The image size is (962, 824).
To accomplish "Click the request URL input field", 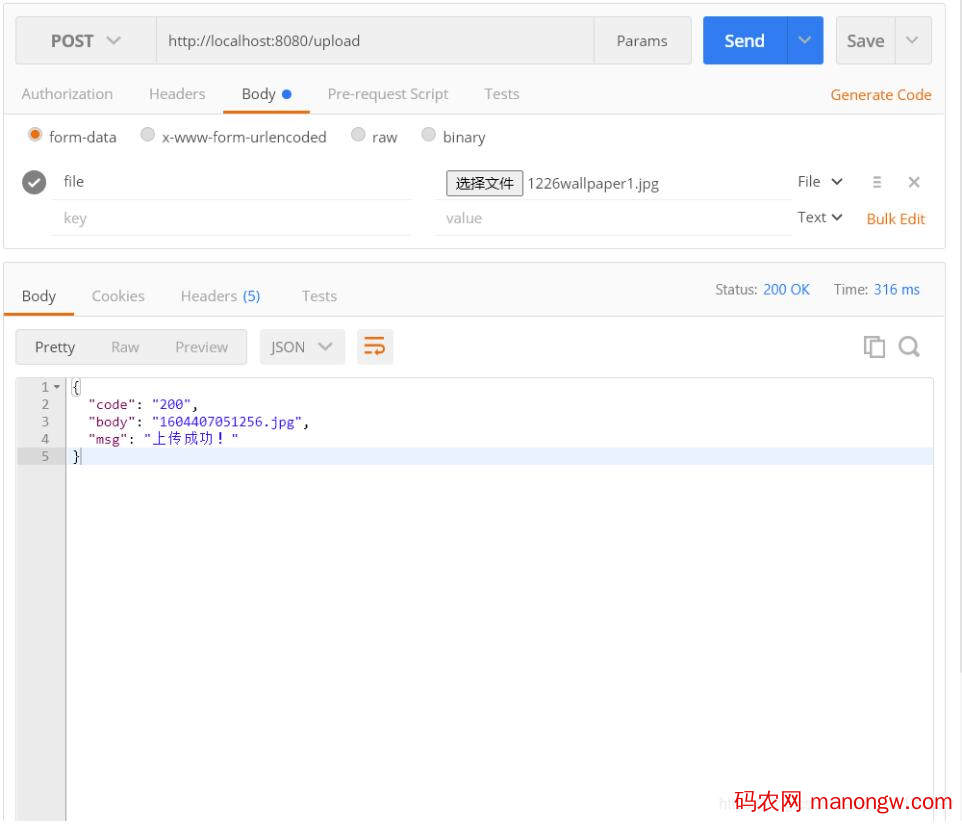I will pyautogui.click(x=375, y=41).
